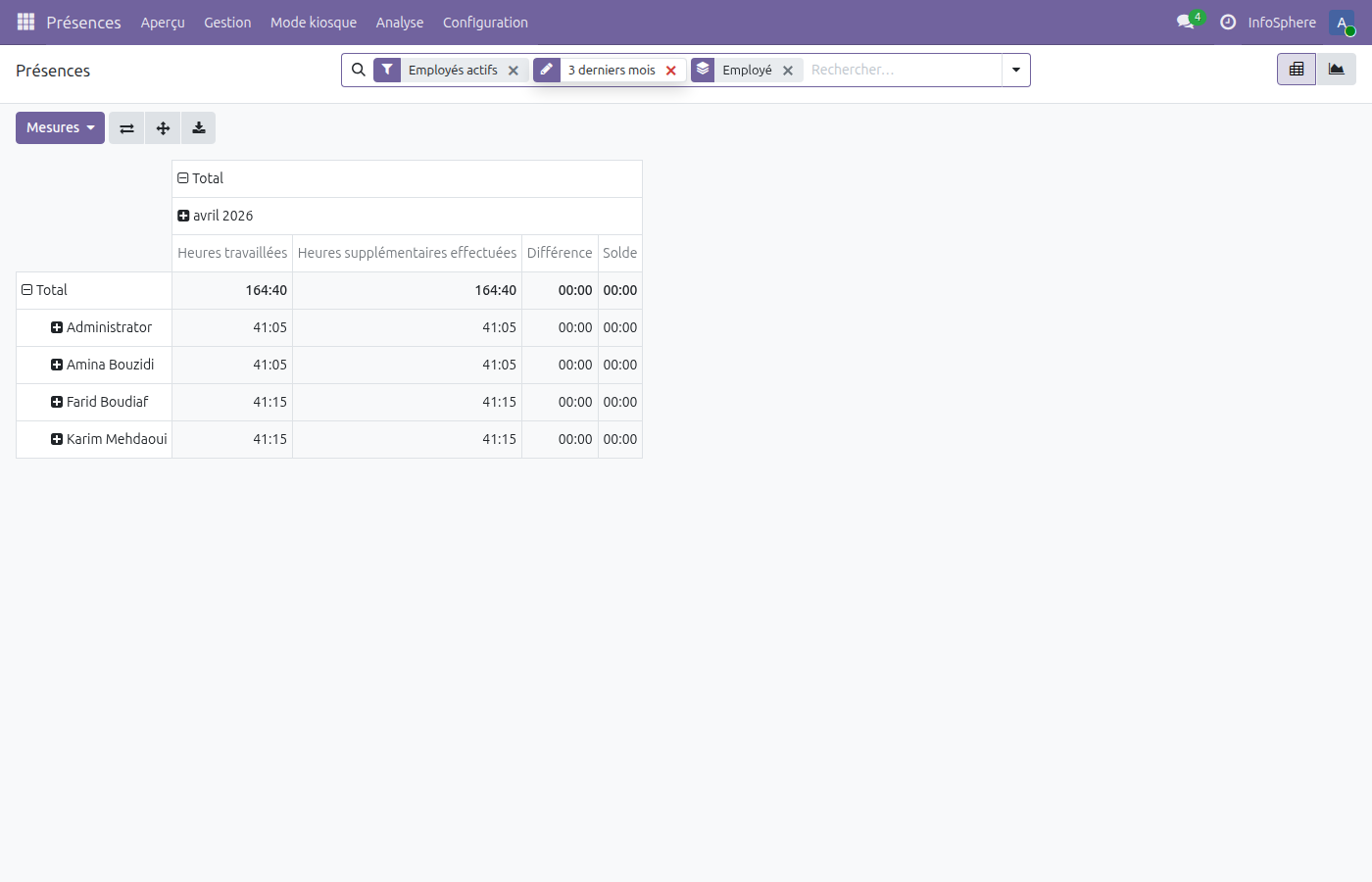Remove the 3 derniers mois filter
This screenshot has width=1372, height=882.
coord(671,71)
